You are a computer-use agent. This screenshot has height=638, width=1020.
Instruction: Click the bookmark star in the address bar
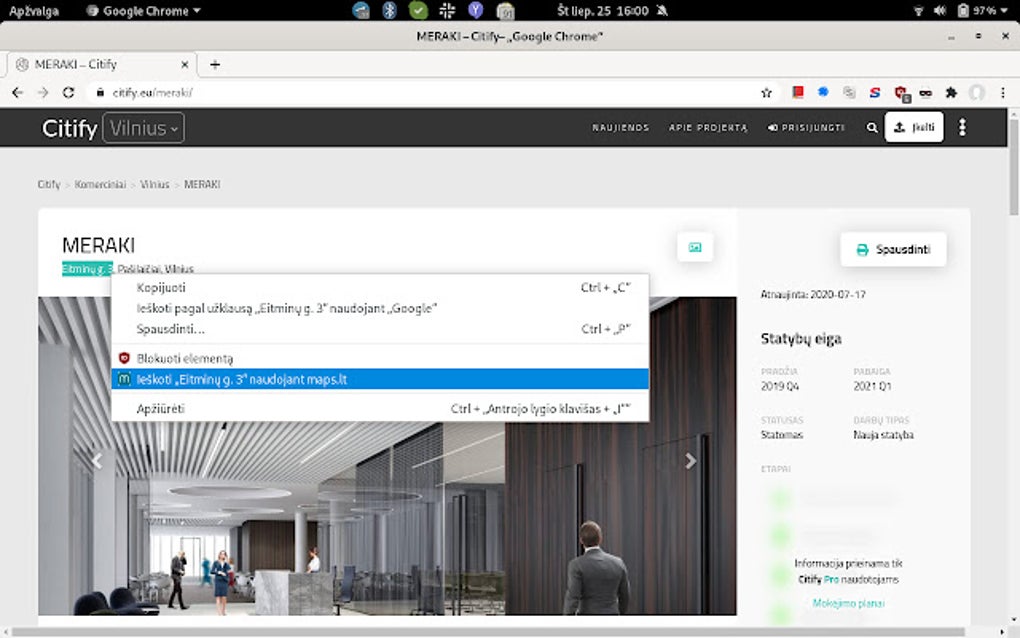pos(766,91)
